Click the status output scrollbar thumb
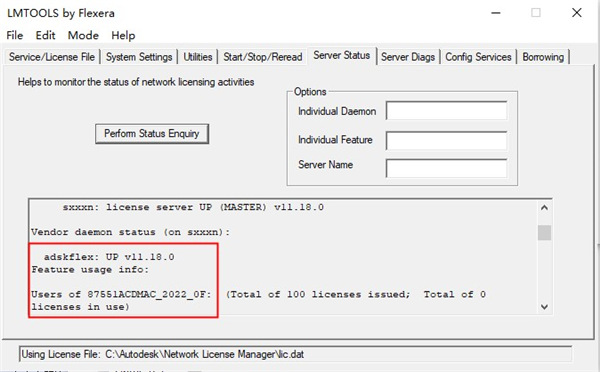The image size is (600, 372). (x=544, y=233)
